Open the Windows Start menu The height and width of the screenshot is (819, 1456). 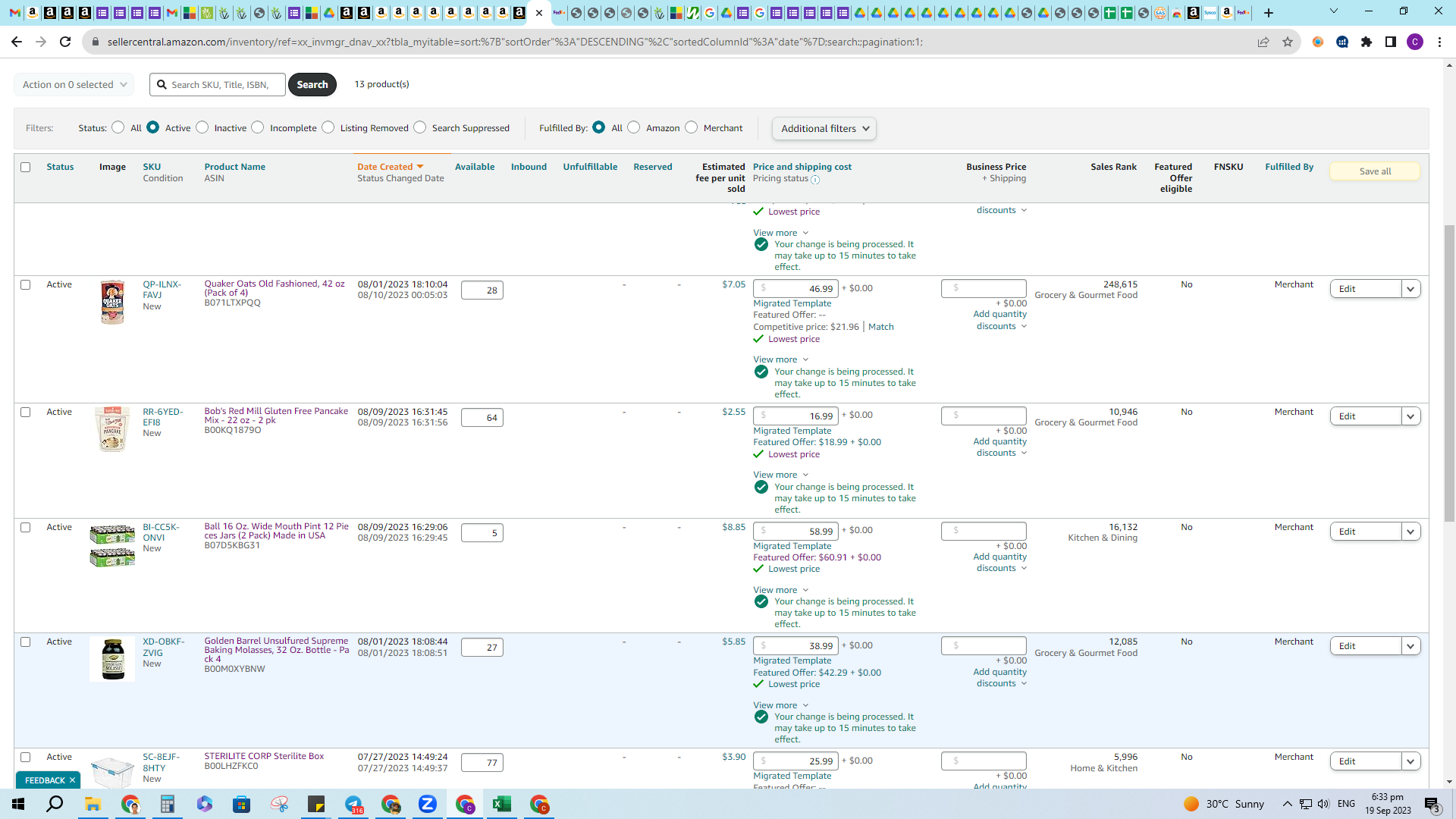18,804
